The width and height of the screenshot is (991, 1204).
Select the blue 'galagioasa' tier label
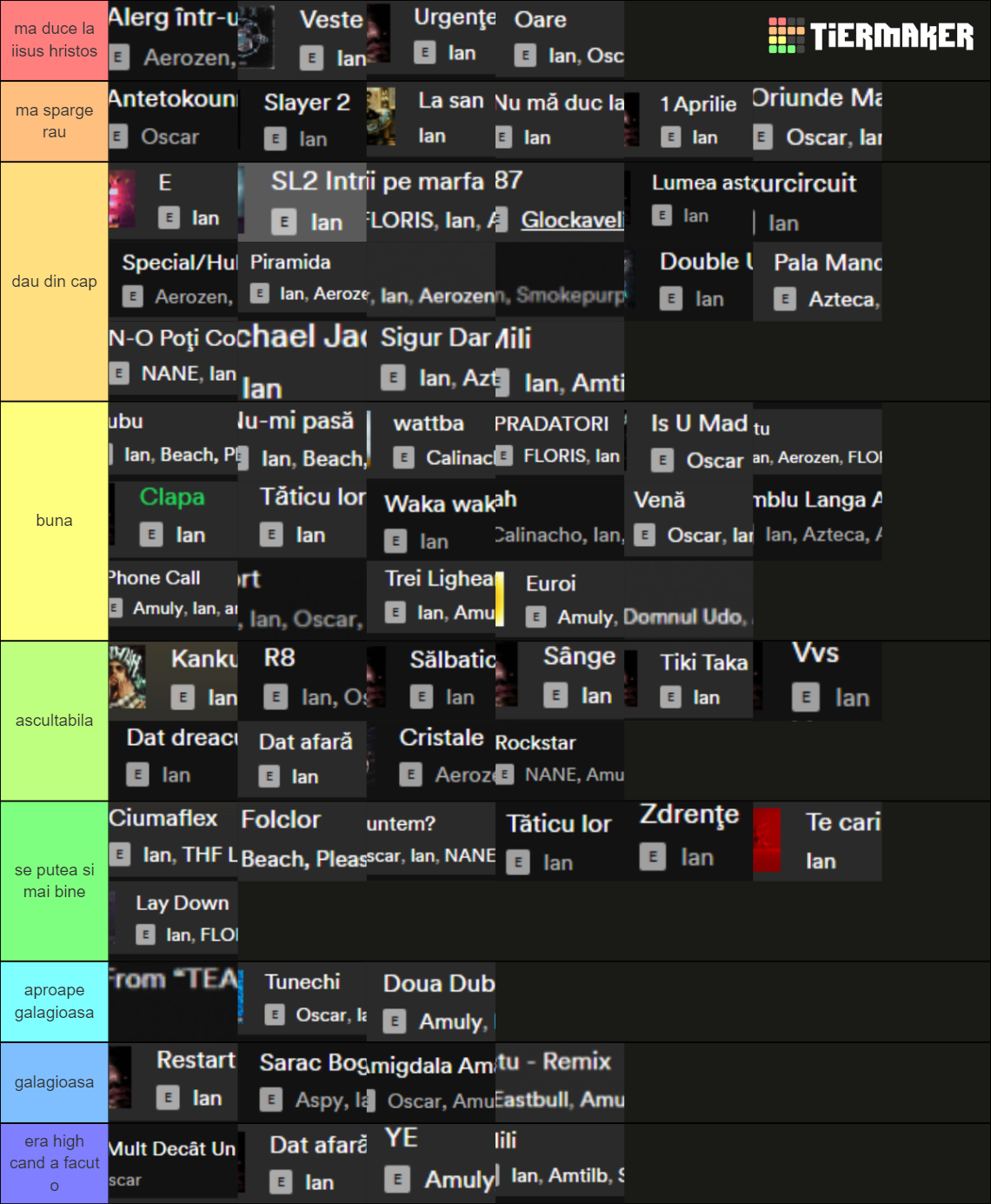pos(54,1082)
